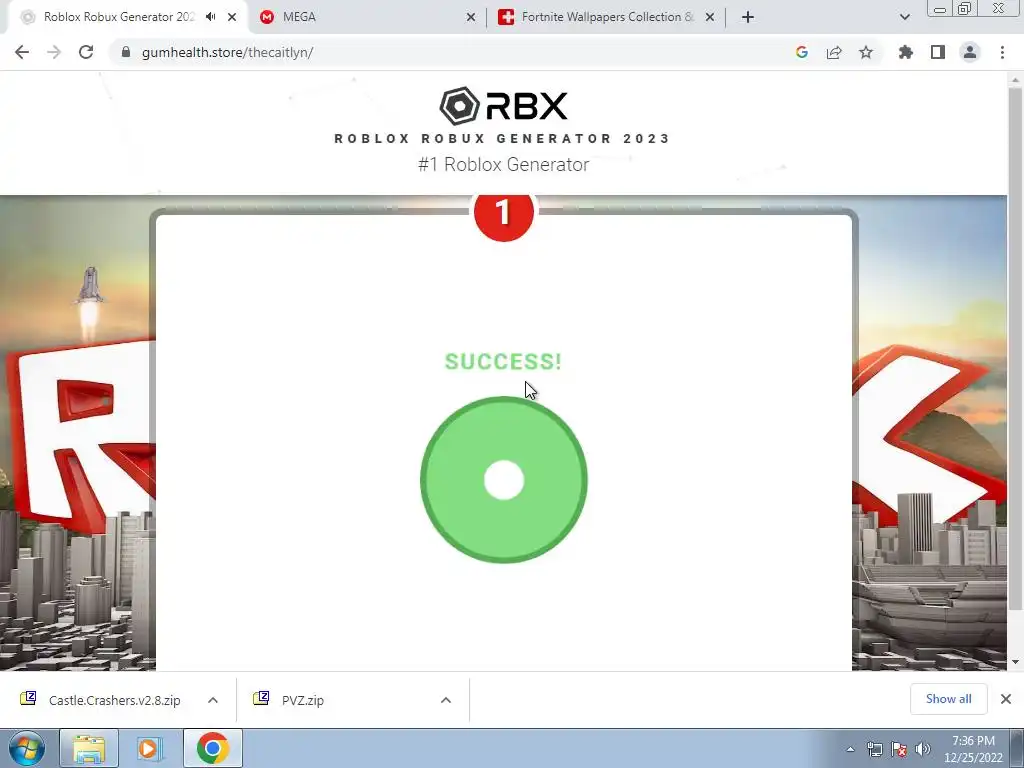View site information via the lock icon

point(126,52)
